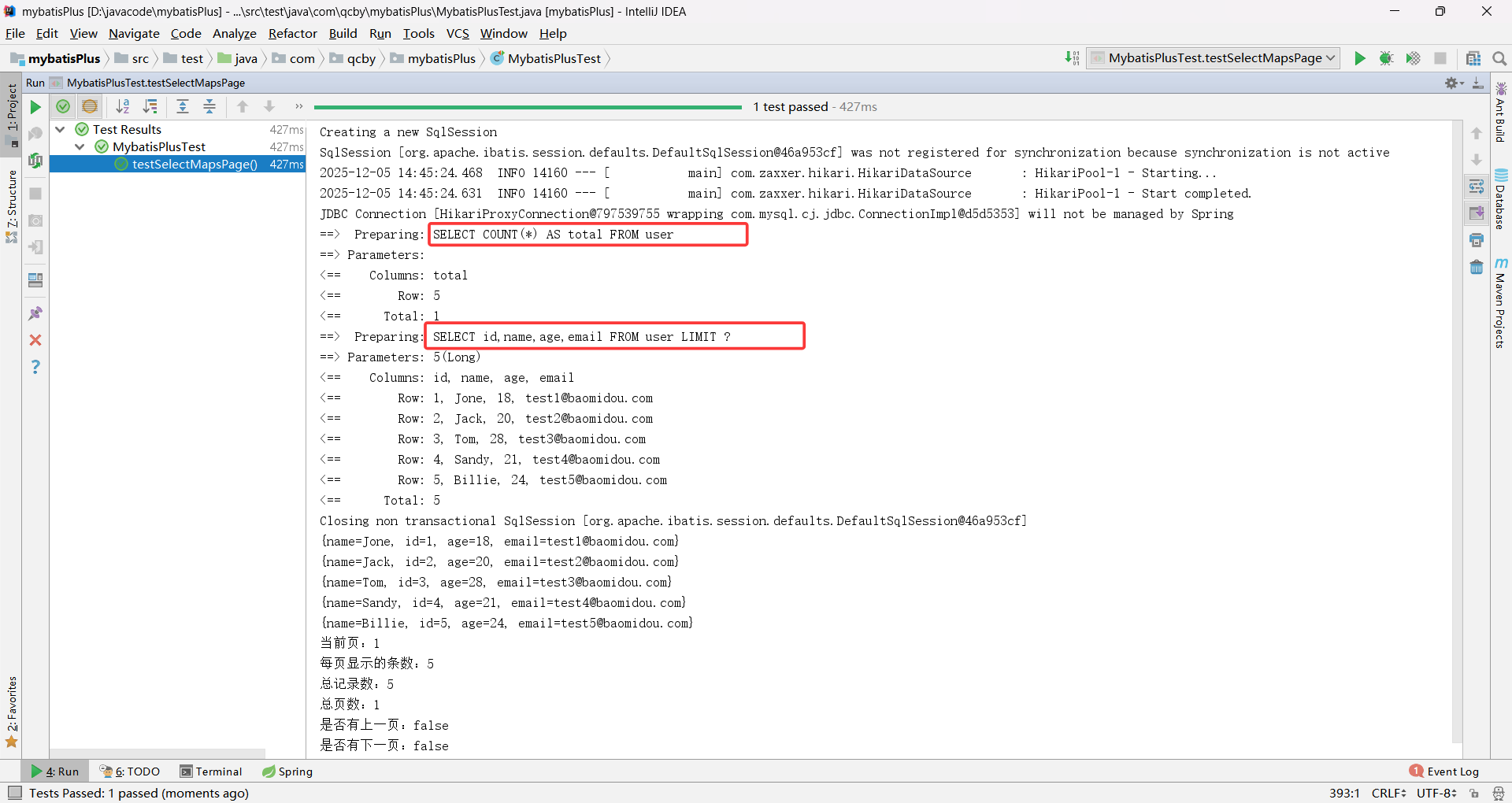Switch to the 4: Run bottom tab
Screen dimensions: 1512x803
[x=55, y=772]
